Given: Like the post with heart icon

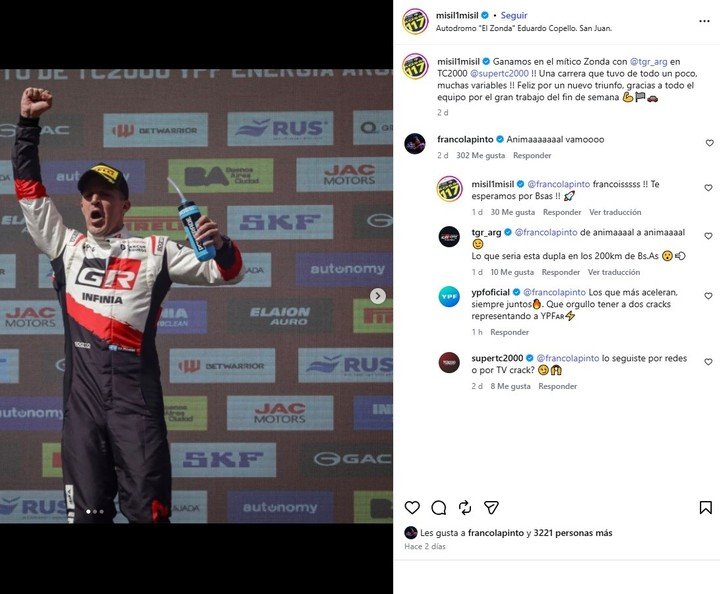Looking at the screenshot, I should (412, 507).
